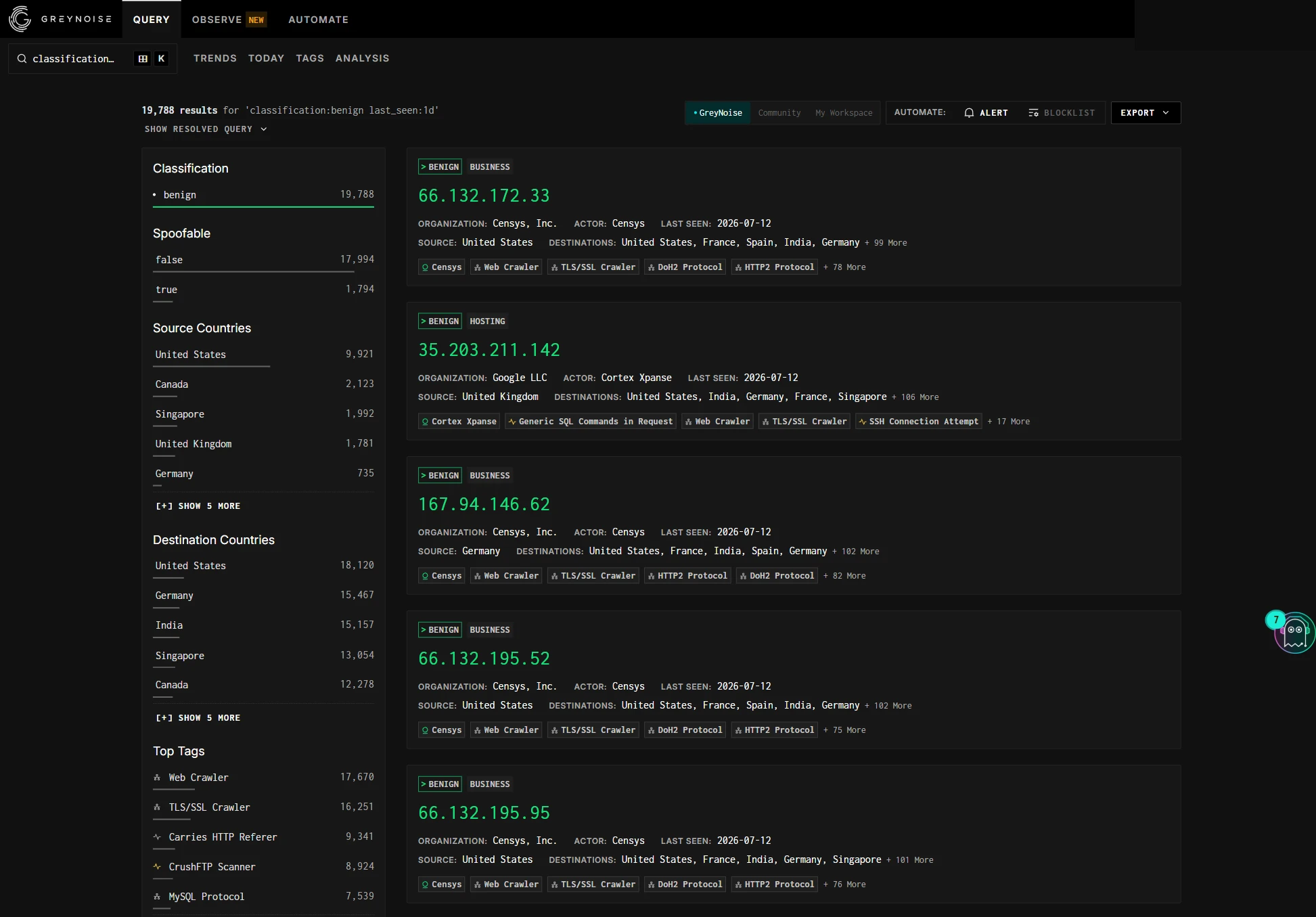1316x917 pixels.
Task: Open IP 66.132.195.52 details
Action: point(484,658)
